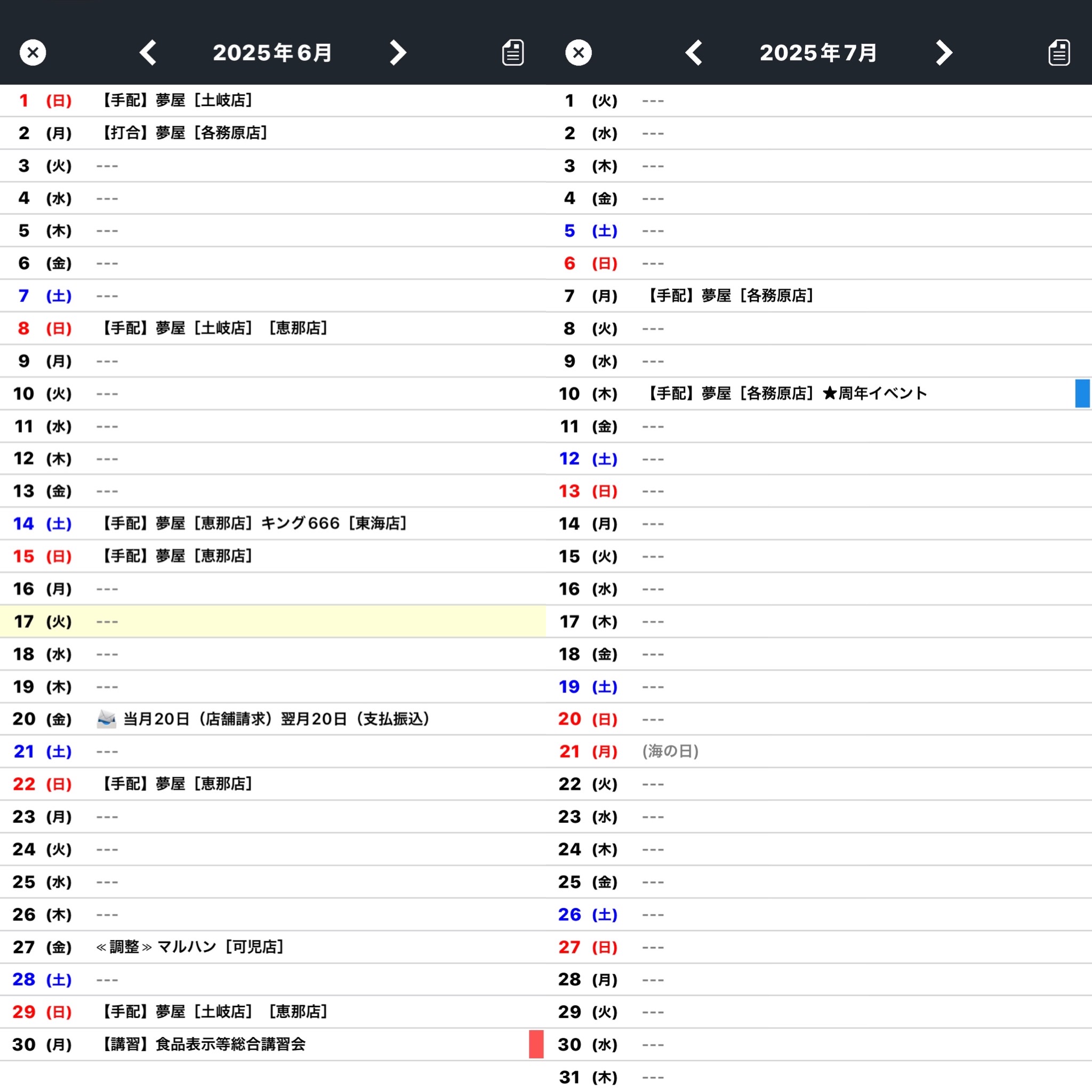Go to previous month from July 2025

[x=694, y=53]
